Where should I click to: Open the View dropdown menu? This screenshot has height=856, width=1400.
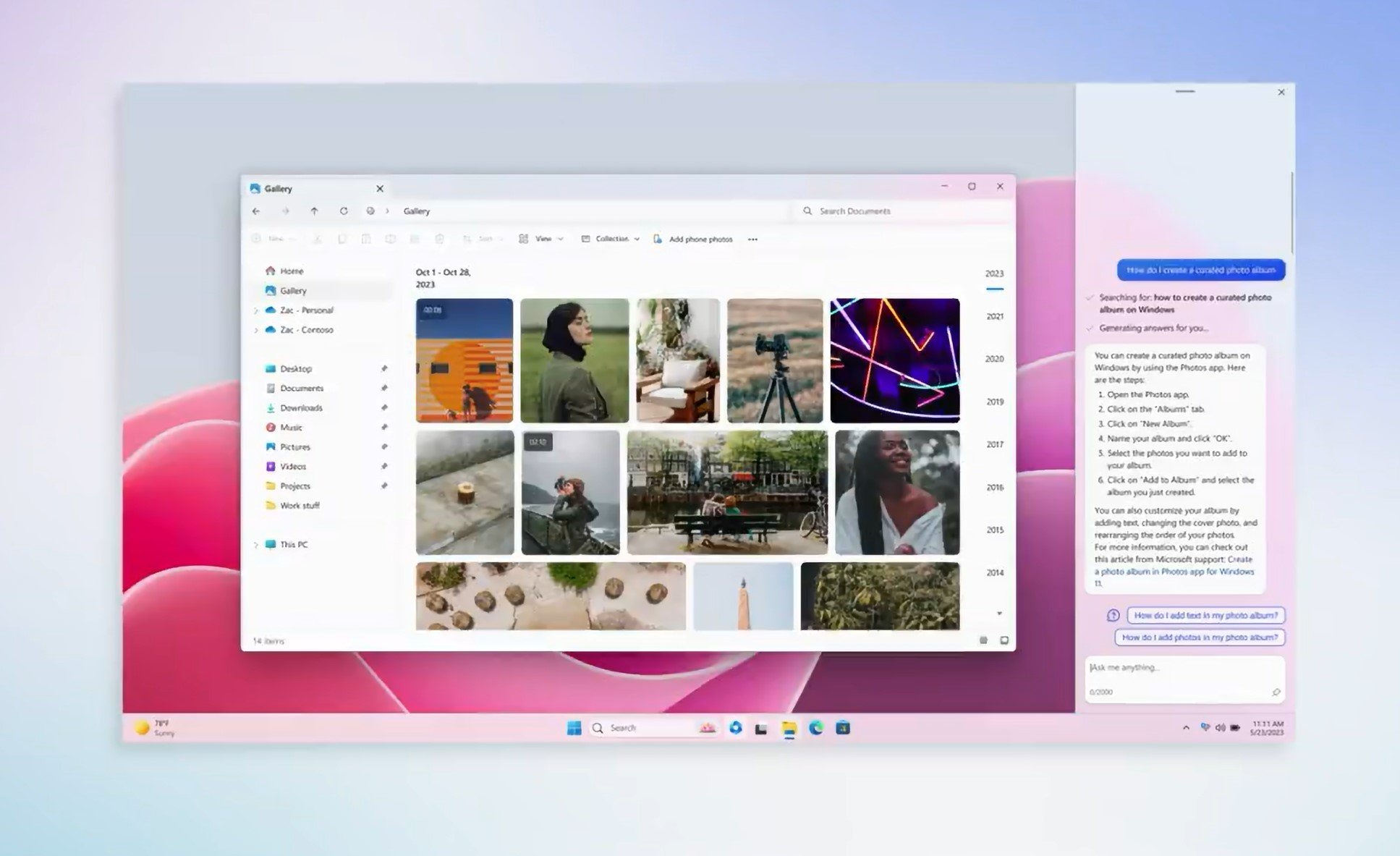pyautogui.click(x=541, y=240)
